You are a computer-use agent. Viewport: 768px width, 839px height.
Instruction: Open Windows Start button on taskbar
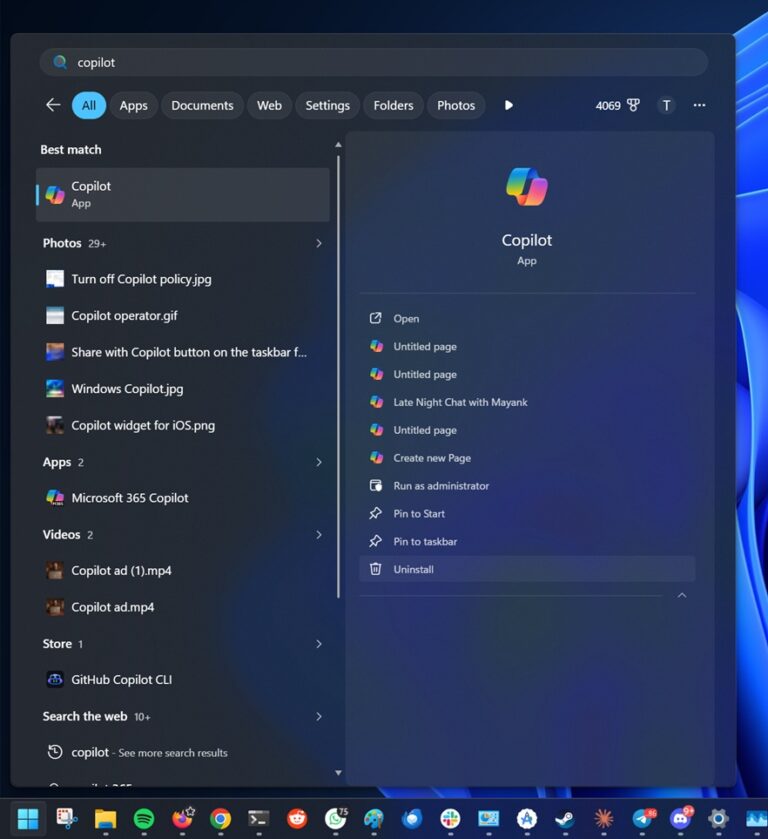[28, 819]
